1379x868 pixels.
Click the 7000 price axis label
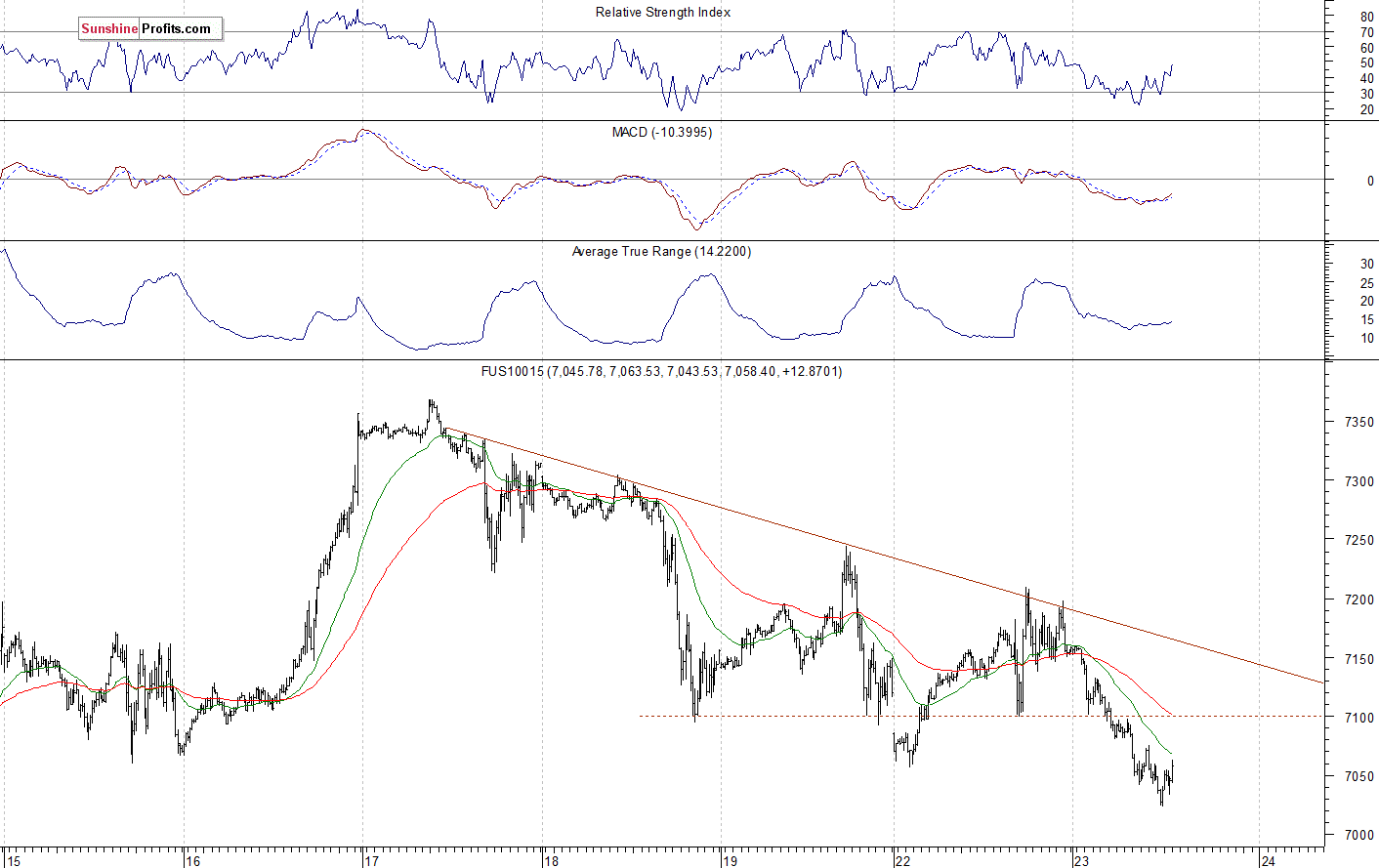[x=1359, y=835]
